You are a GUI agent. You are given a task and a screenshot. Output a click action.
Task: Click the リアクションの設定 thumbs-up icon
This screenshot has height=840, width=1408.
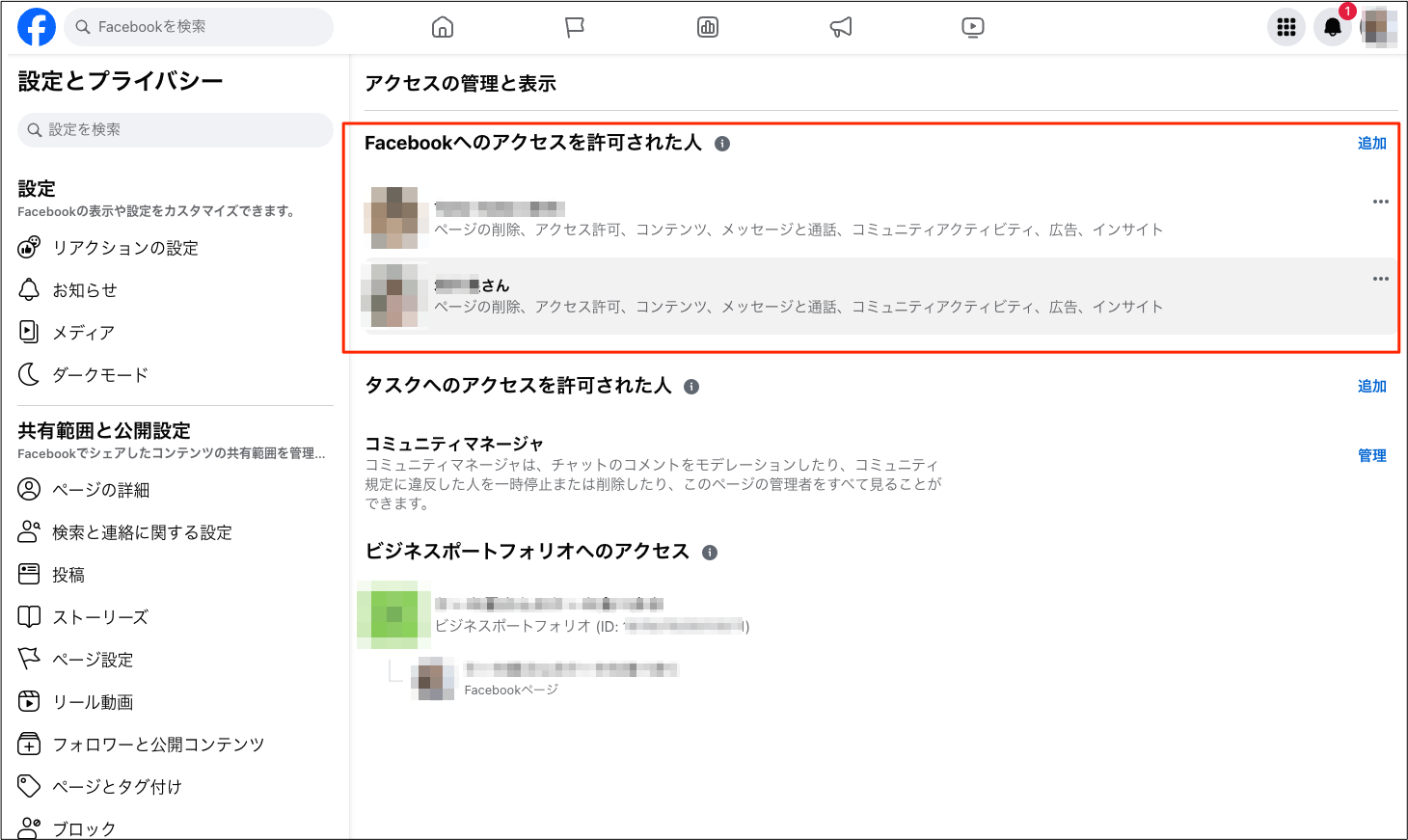click(29, 247)
